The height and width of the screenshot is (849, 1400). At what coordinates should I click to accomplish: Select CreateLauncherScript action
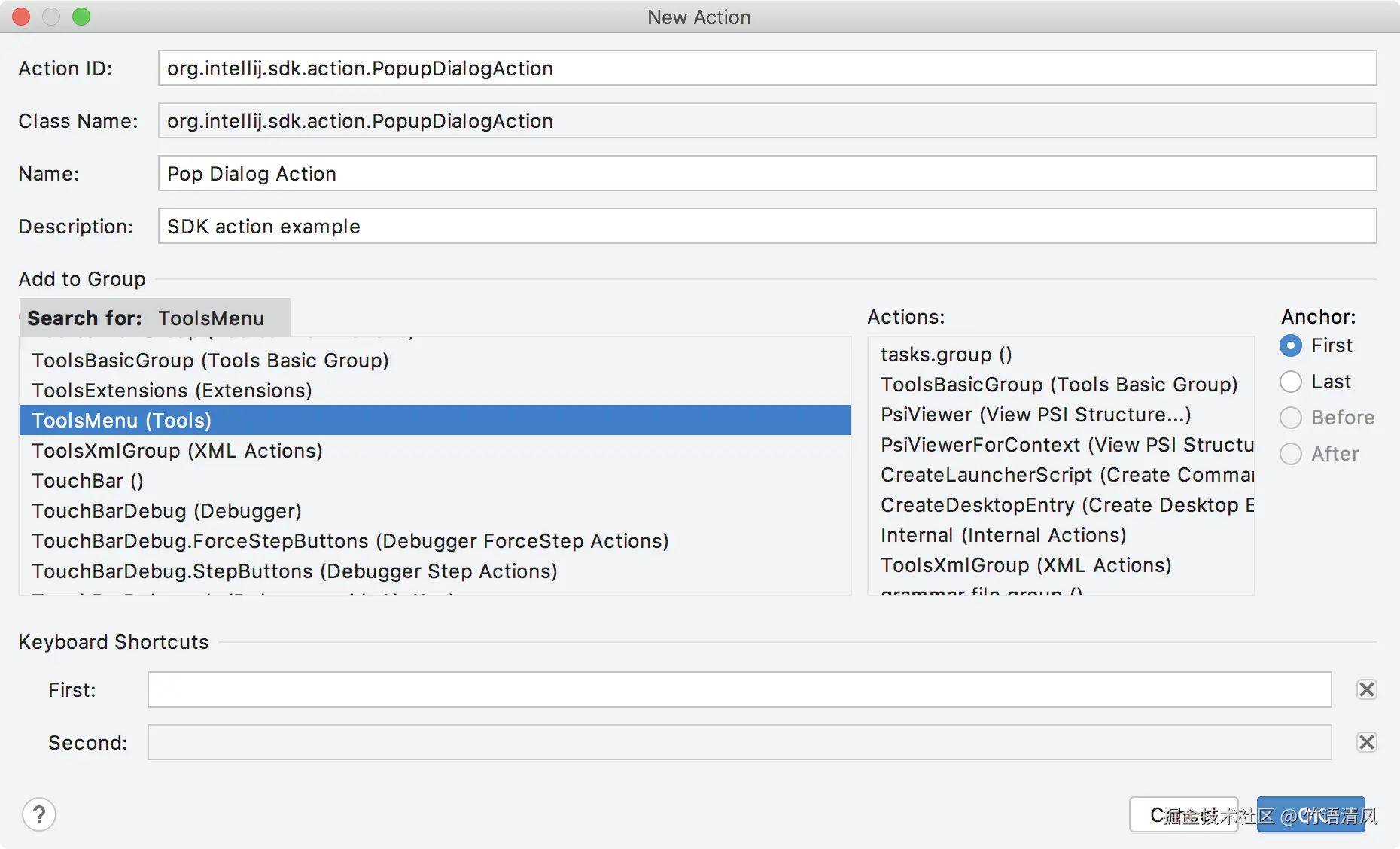click(1061, 475)
